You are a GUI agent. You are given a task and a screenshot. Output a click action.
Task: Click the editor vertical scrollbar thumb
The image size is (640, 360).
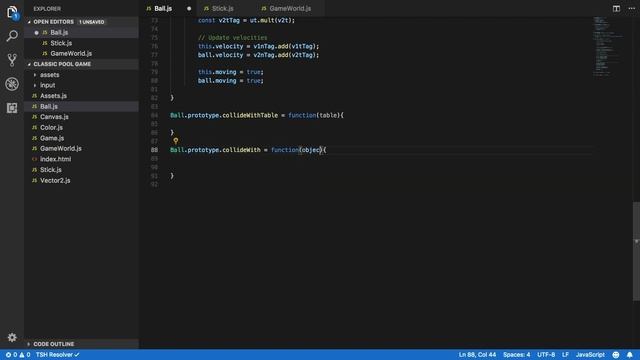[x=636, y=251]
